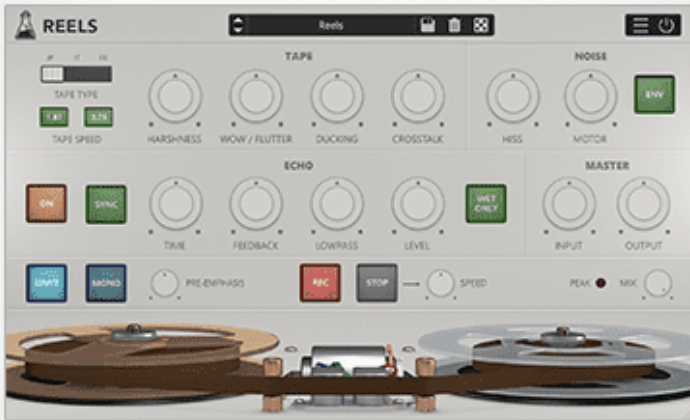This screenshot has width=690, height=420.
Task: Select the 3.75 tape speed button
Action: (98, 117)
